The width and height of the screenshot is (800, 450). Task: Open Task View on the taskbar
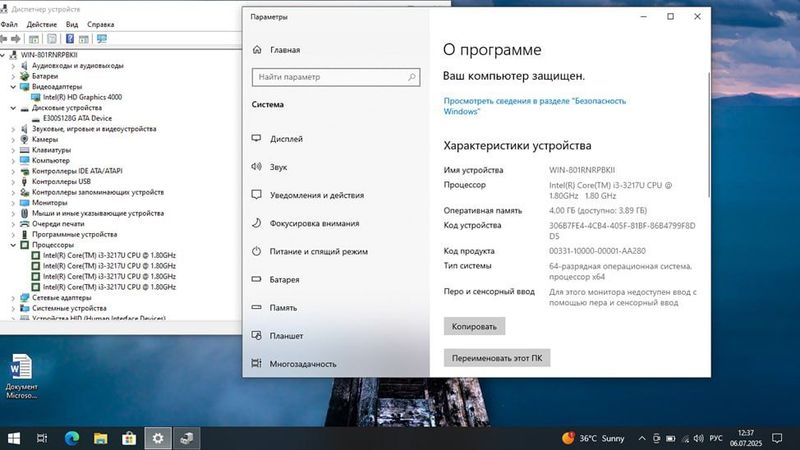[x=42, y=438]
